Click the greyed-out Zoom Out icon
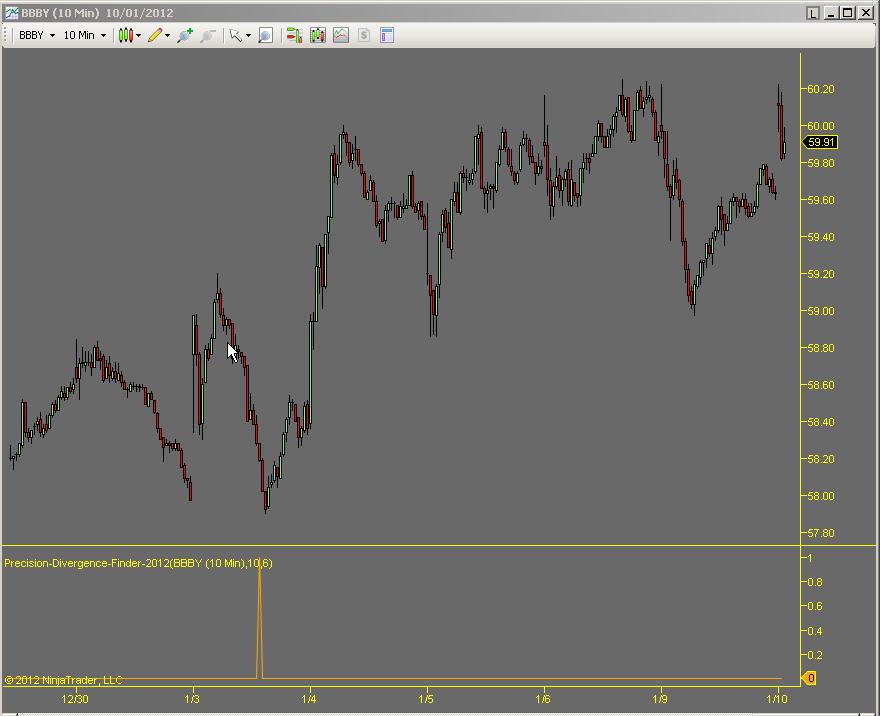The width and height of the screenshot is (880, 716). (208, 35)
